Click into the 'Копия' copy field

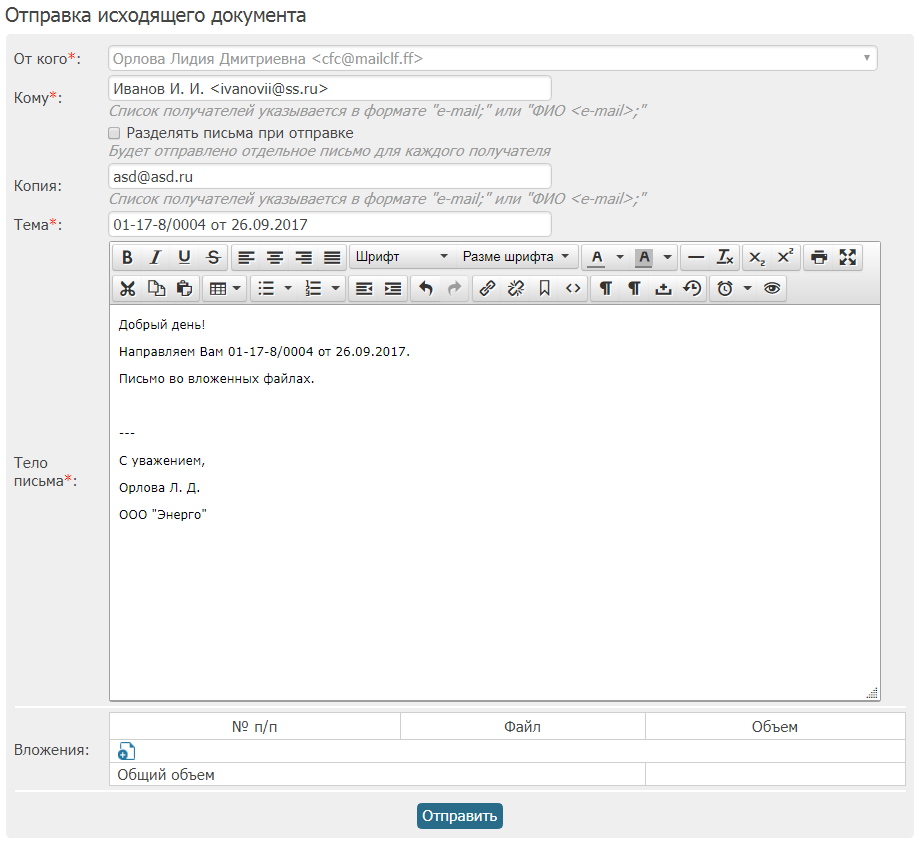[330, 177]
